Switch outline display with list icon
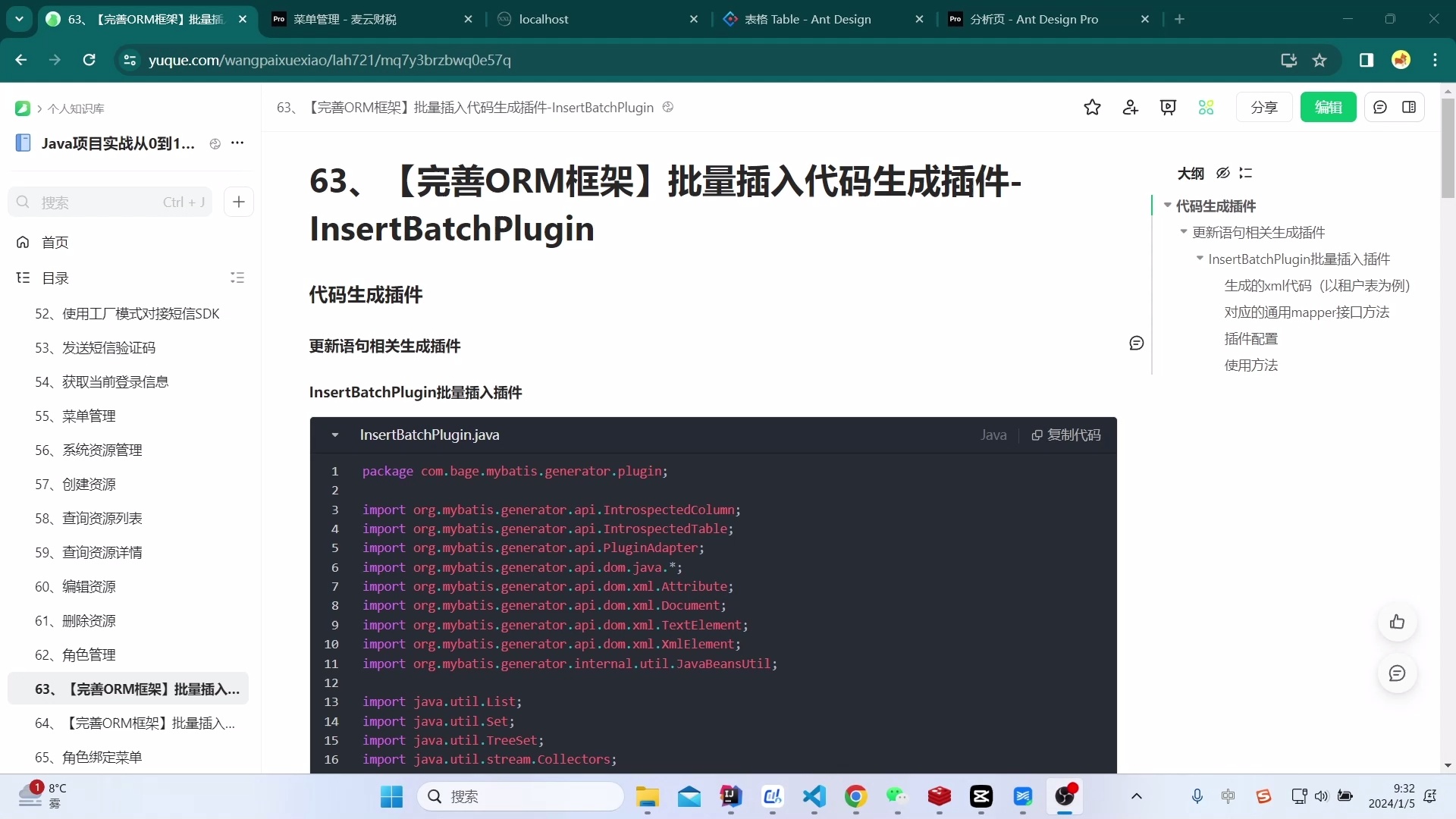Screen dimensions: 1456x819 coord(1246,173)
